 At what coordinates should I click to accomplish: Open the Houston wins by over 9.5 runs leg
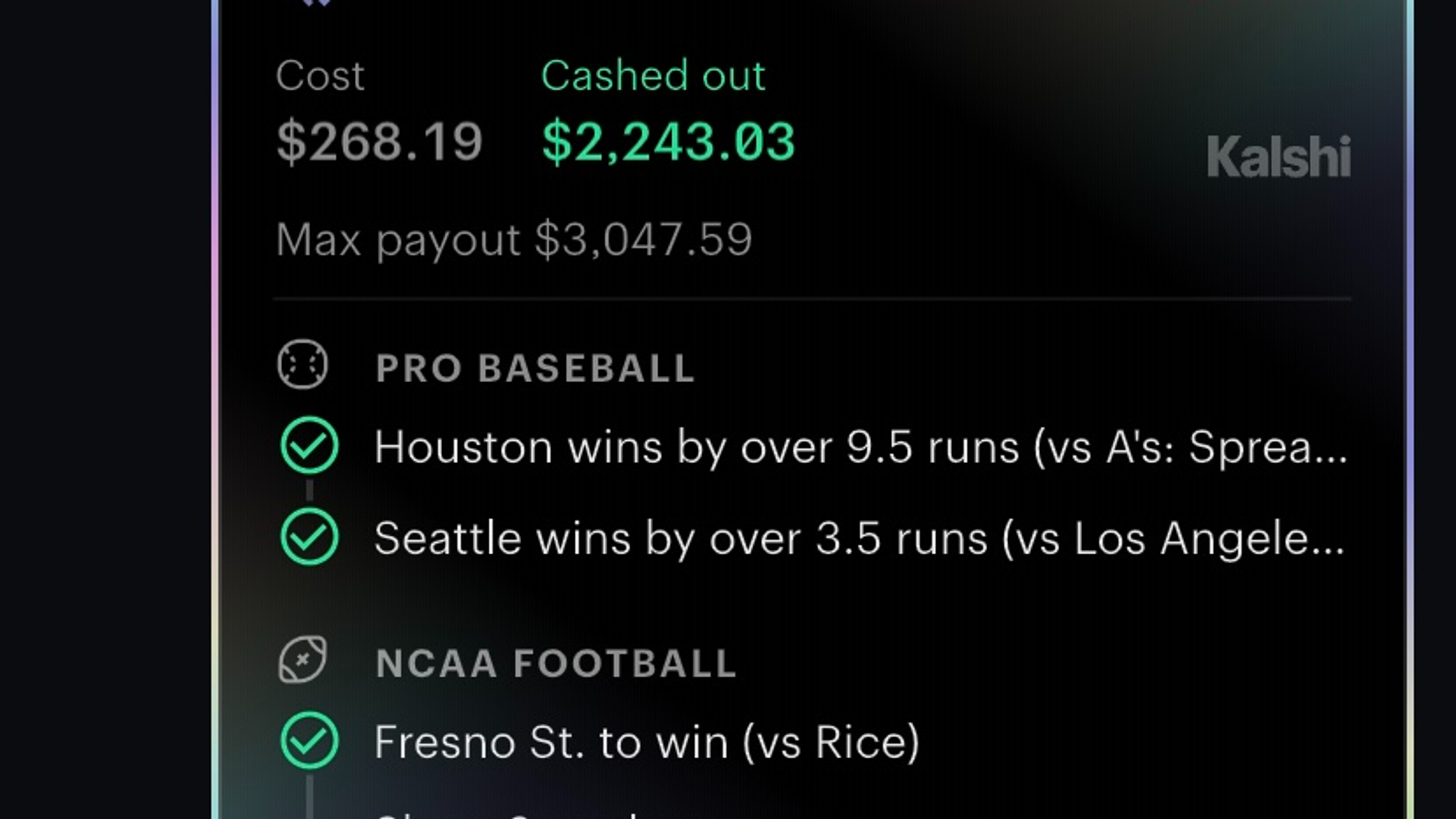(861, 448)
